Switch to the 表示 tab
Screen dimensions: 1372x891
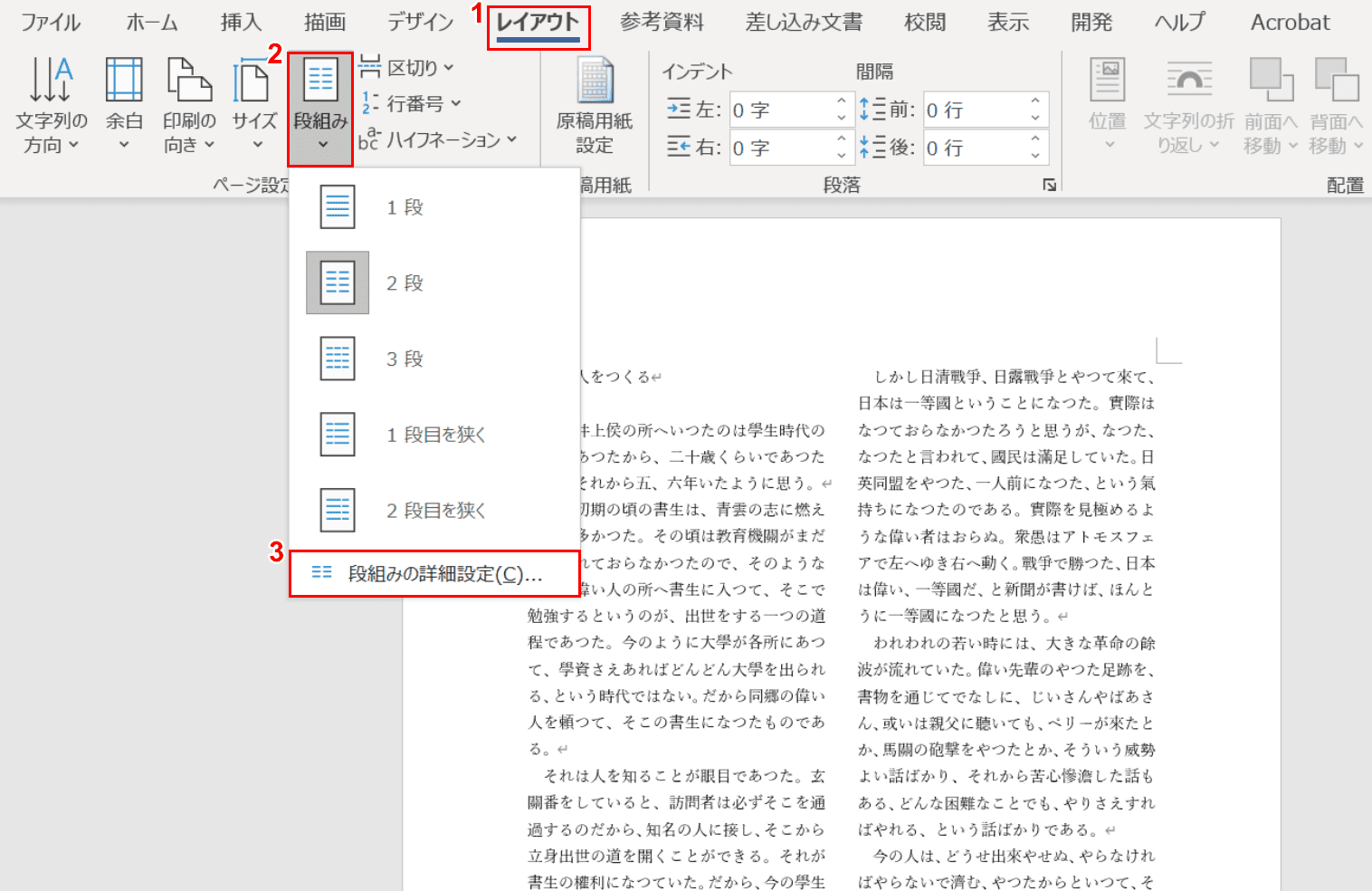(1008, 22)
